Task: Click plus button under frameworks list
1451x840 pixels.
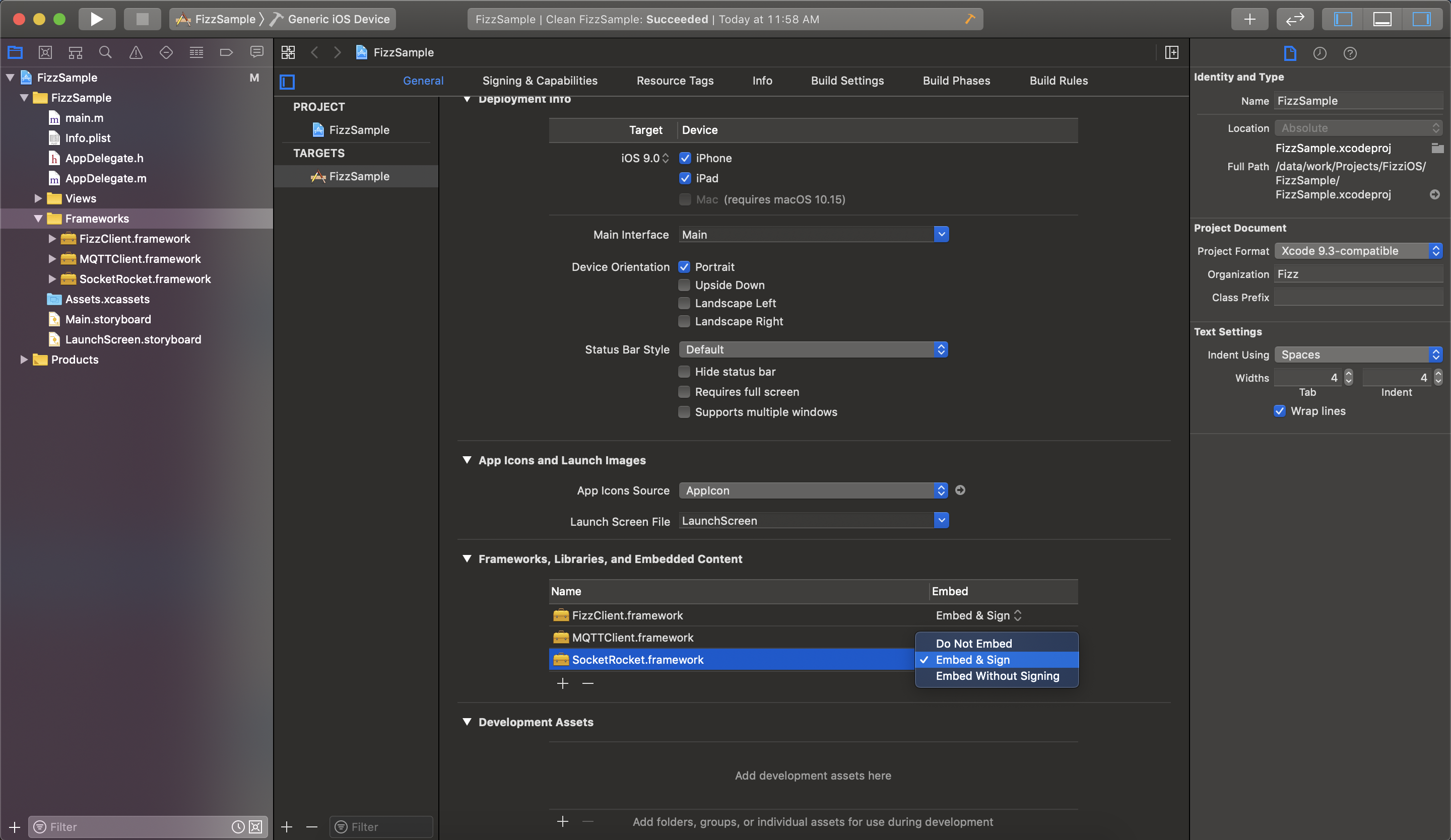Action: [563, 683]
